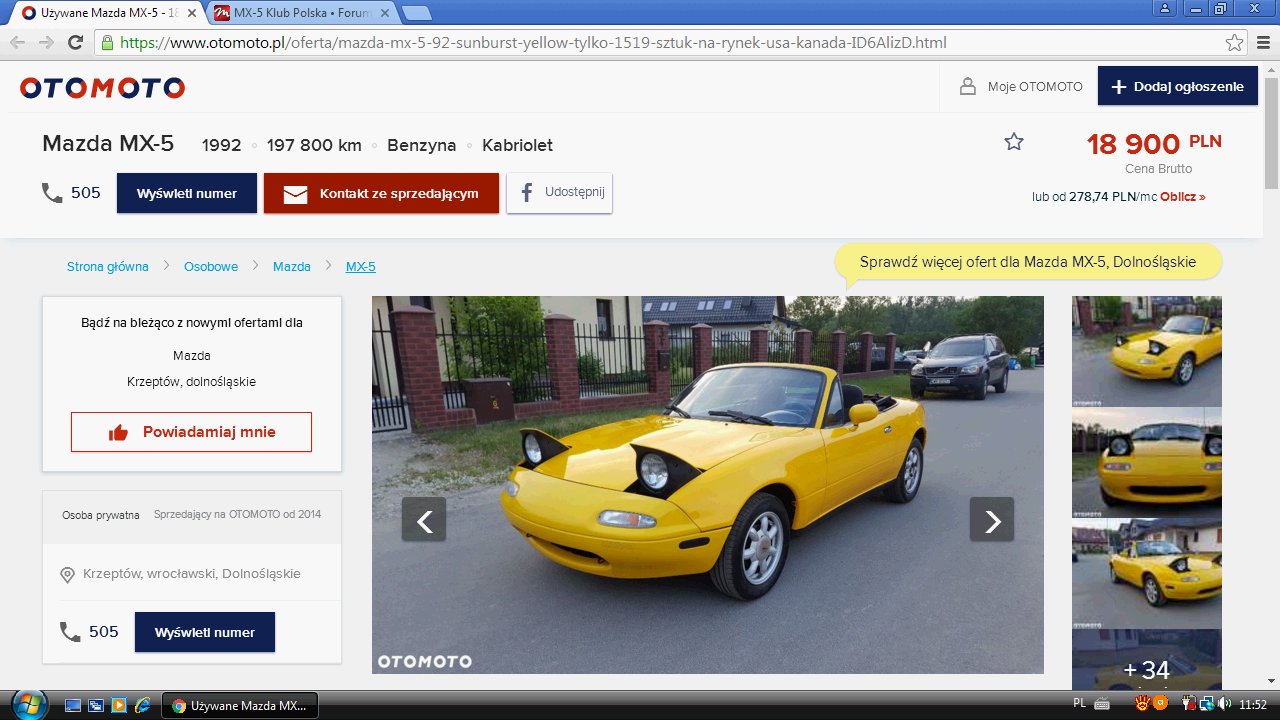Click Cena Brutto label
1280x720 pixels.
1158,169
